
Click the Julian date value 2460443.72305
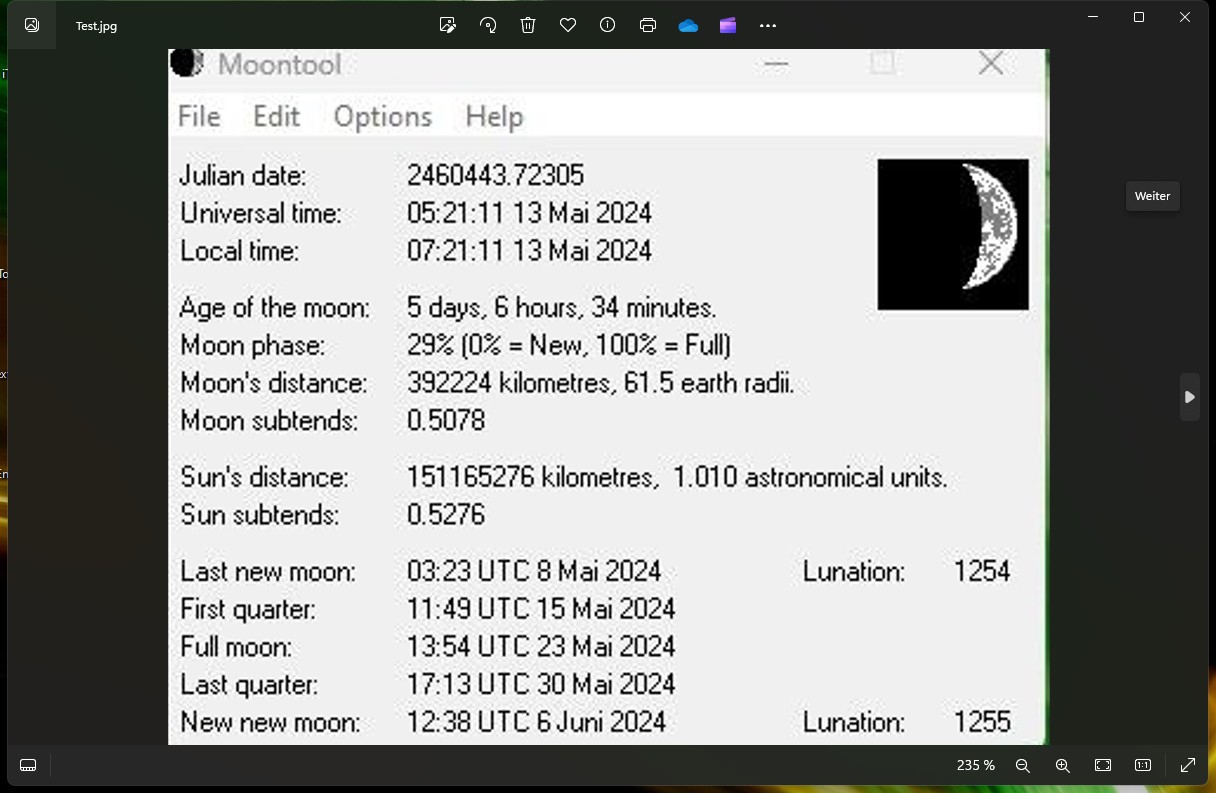tap(495, 175)
